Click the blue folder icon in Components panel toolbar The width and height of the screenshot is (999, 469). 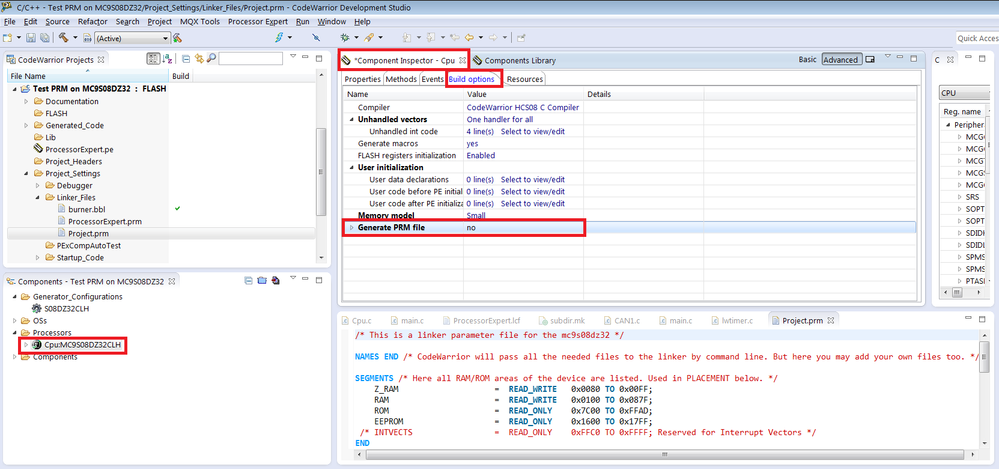(x=262, y=280)
